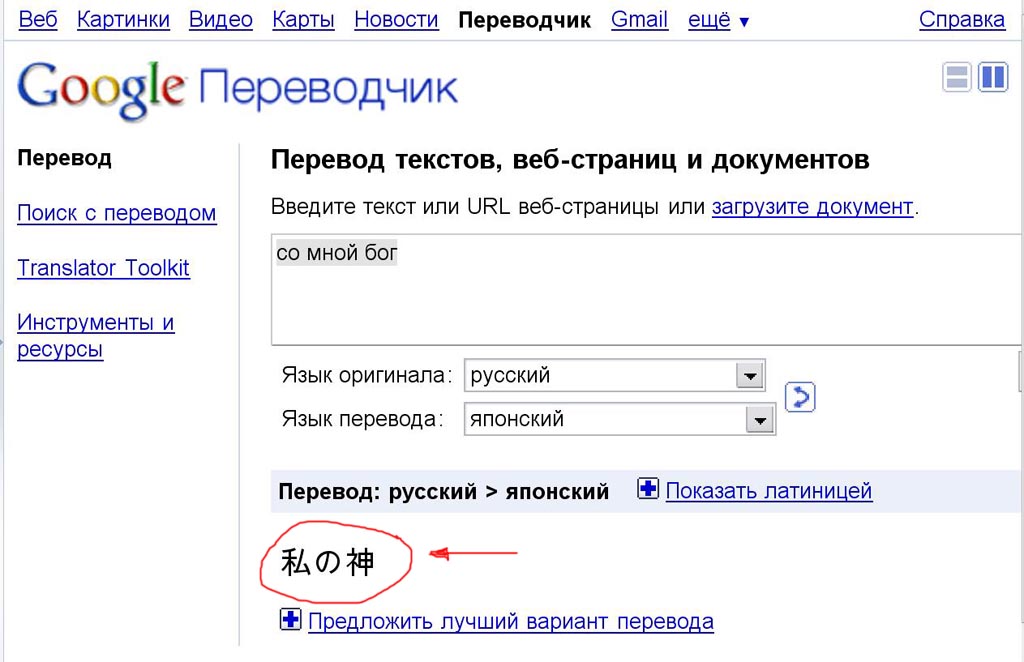
Task: Click the swap languages arrow icon
Action: [799, 397]
